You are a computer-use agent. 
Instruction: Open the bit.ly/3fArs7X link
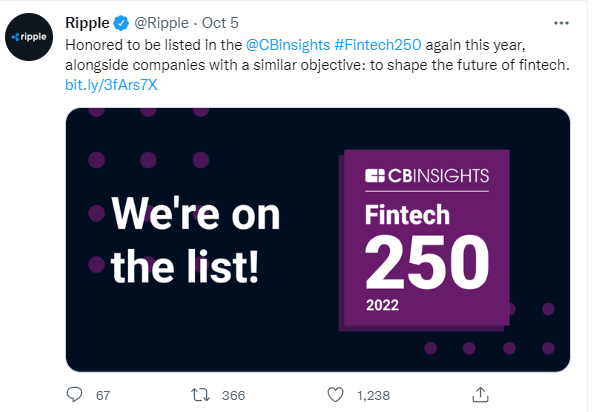111,85
